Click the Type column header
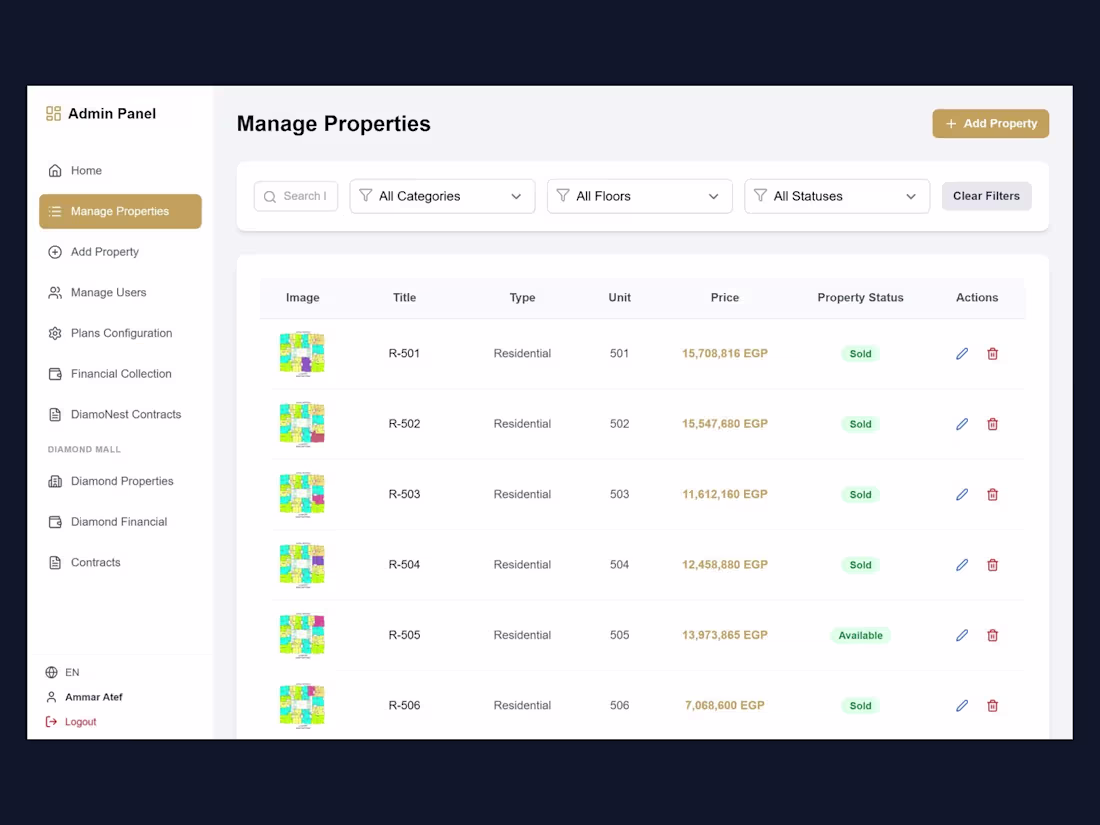Viewport: 1100px width, 825px height. click(522, 297)
